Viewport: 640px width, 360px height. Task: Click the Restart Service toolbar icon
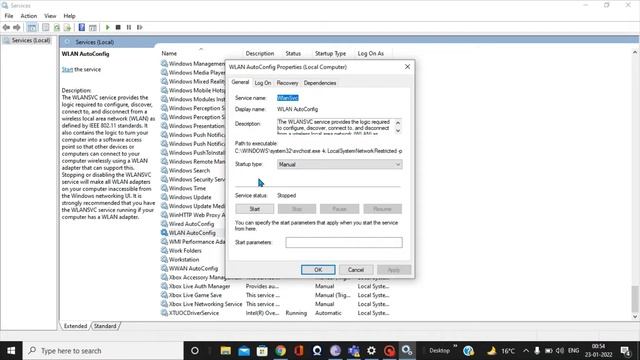(140, 27)
